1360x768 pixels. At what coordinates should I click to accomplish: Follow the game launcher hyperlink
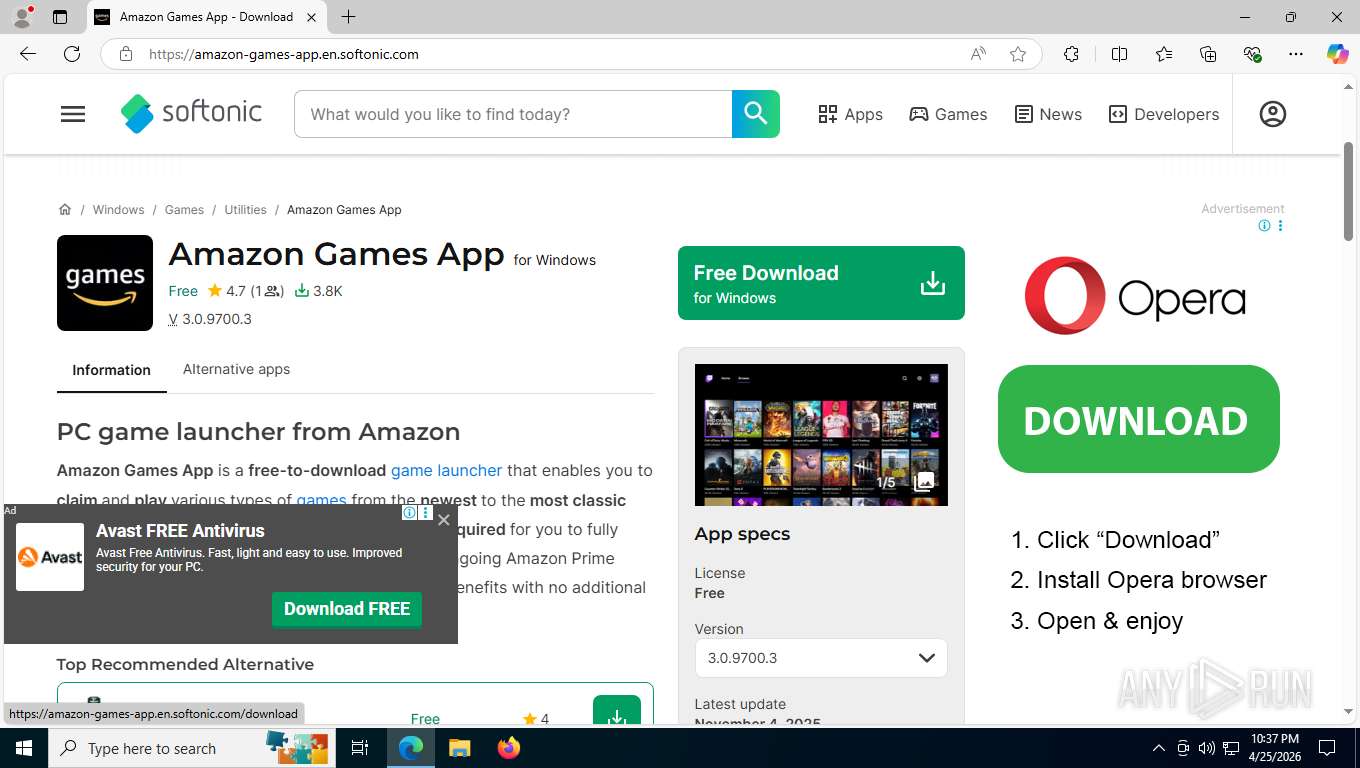coord(446,470)
